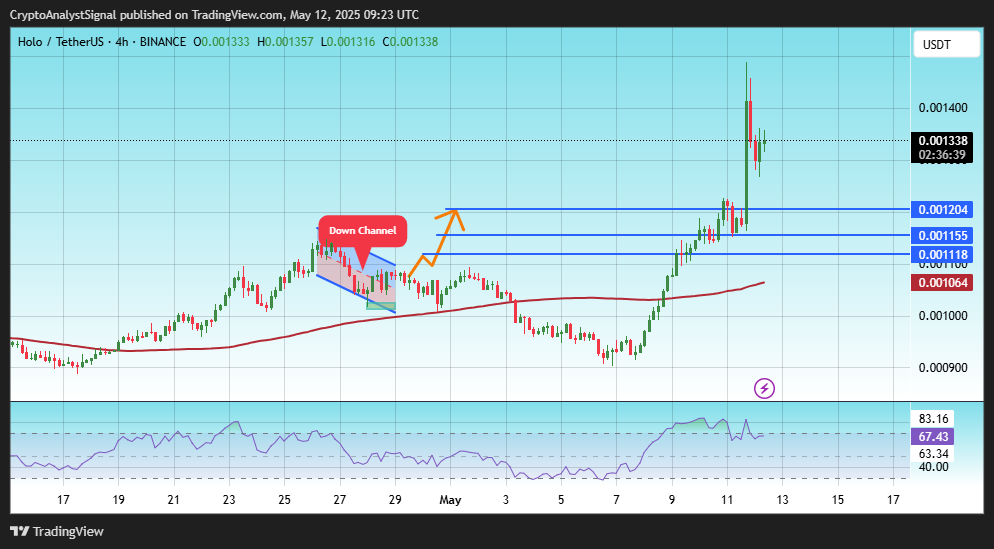The image size is (994, 549).
Task: Click the RSI level label 63.34
Action: click(x=933, y=454)
